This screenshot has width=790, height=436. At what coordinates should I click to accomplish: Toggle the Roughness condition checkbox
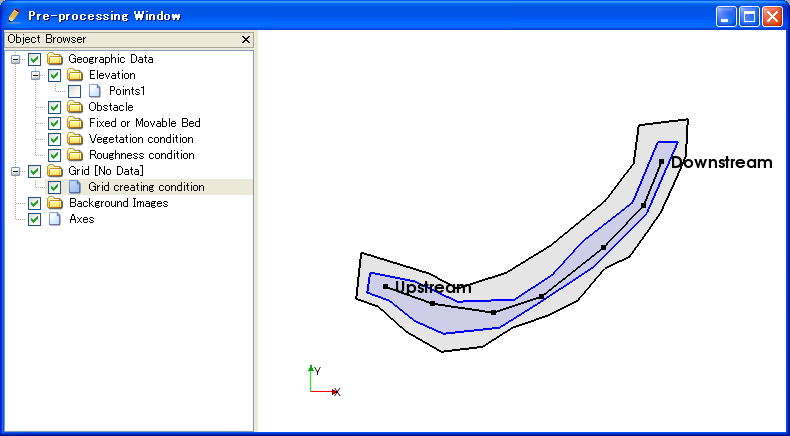point(54,155)
